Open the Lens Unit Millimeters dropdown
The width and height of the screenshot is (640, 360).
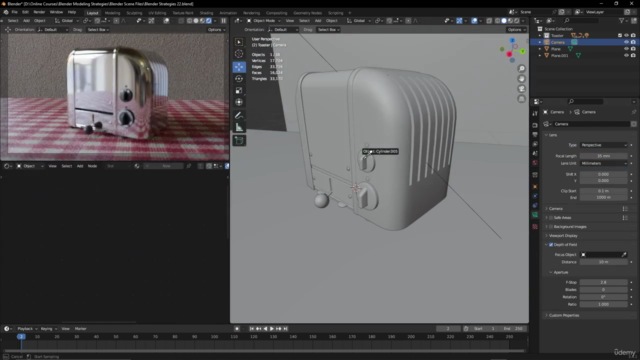603,163
